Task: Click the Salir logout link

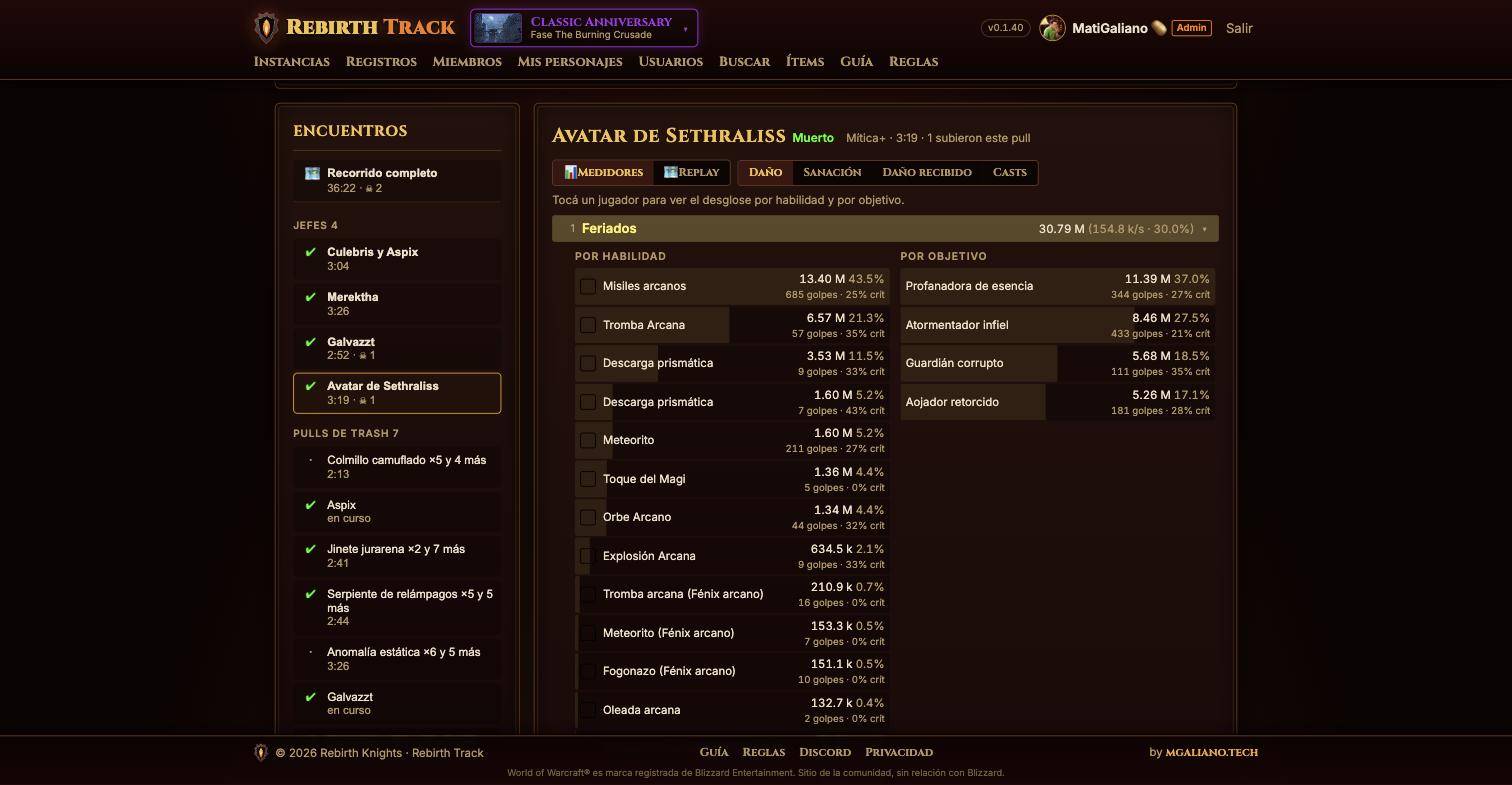Action: [1239, 28]
